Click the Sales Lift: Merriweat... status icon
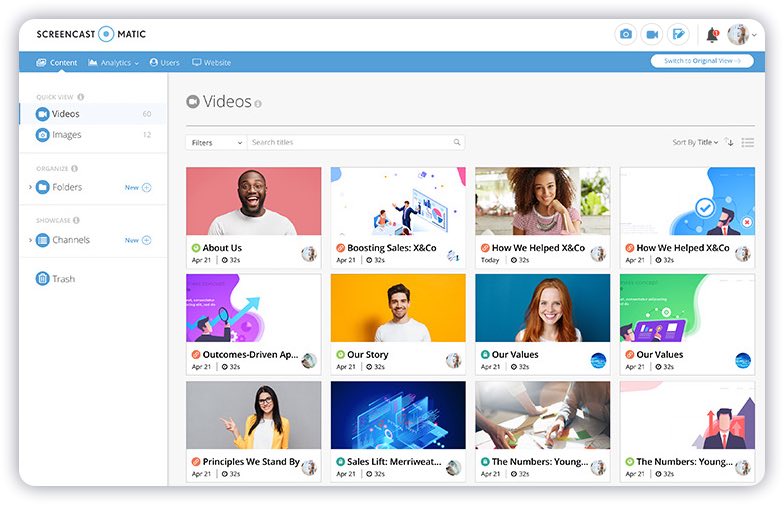Screen dimensions: 784x505 pyautogui.click(x=340, y=462)
